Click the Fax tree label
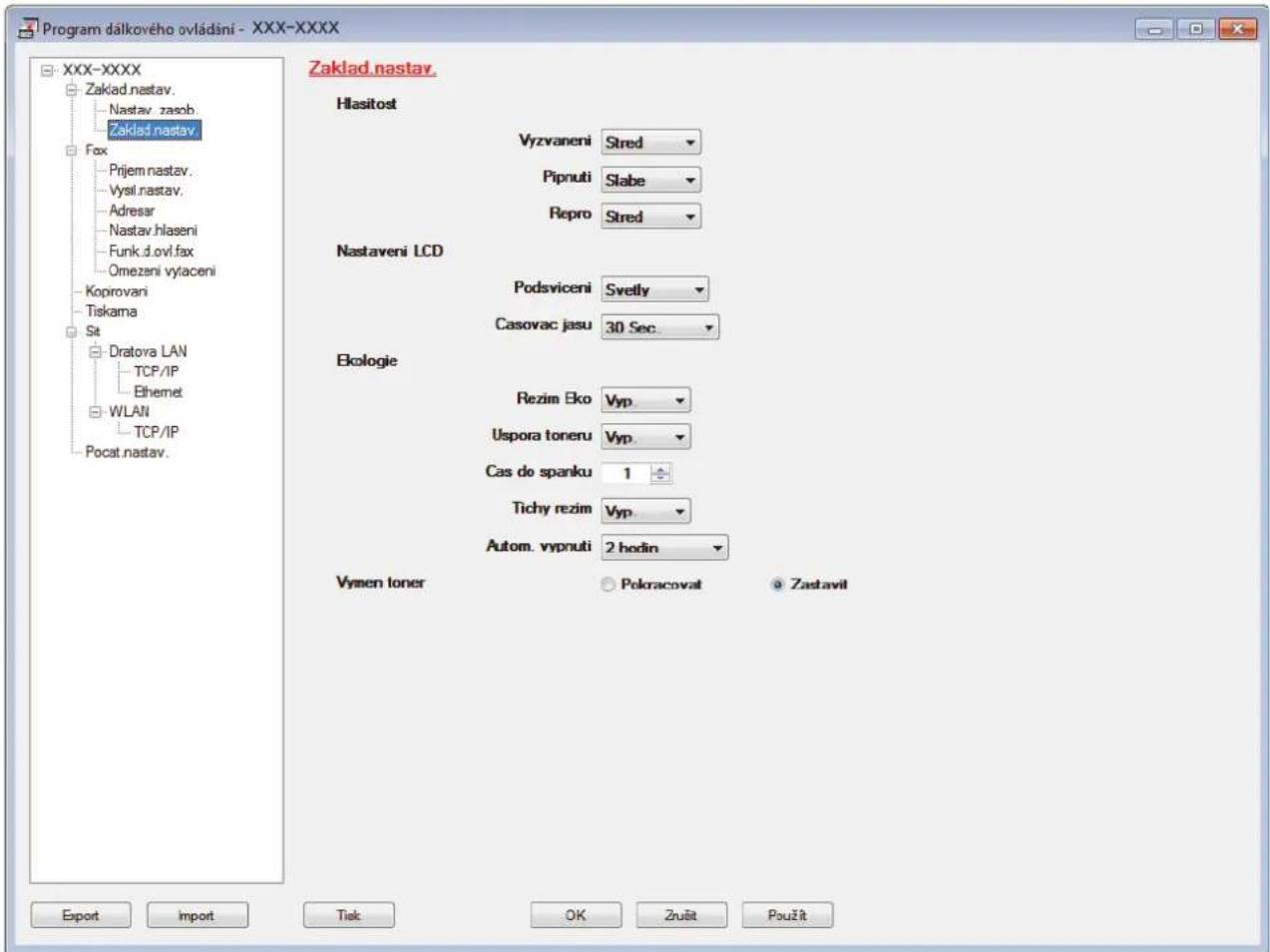Screen dimensions: 1270x952 pos(96,151)
